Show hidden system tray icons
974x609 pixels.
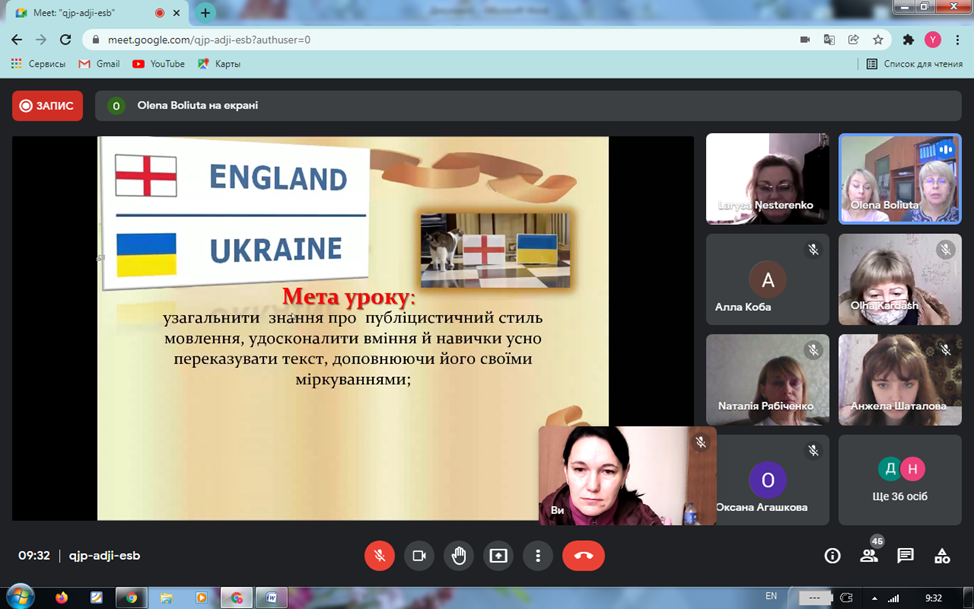tap(875, 599)
